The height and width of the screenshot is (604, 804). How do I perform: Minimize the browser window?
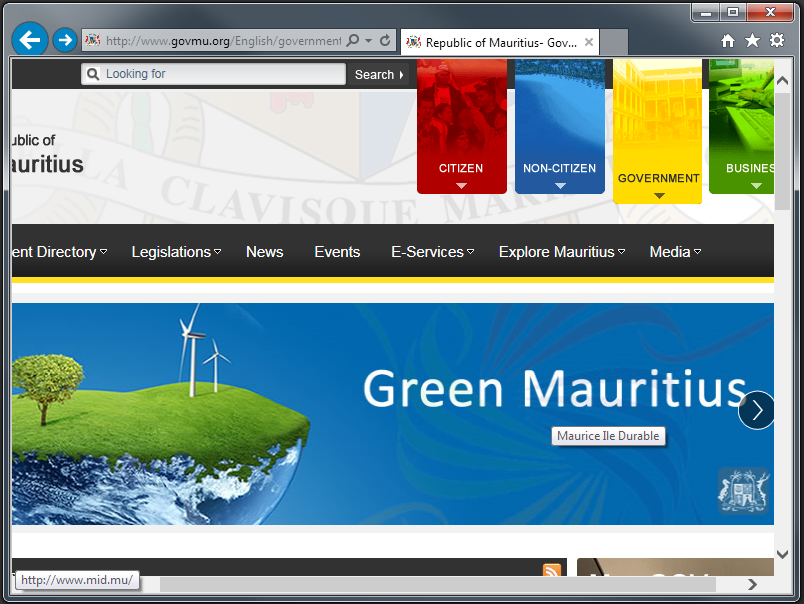pos(706,12)
